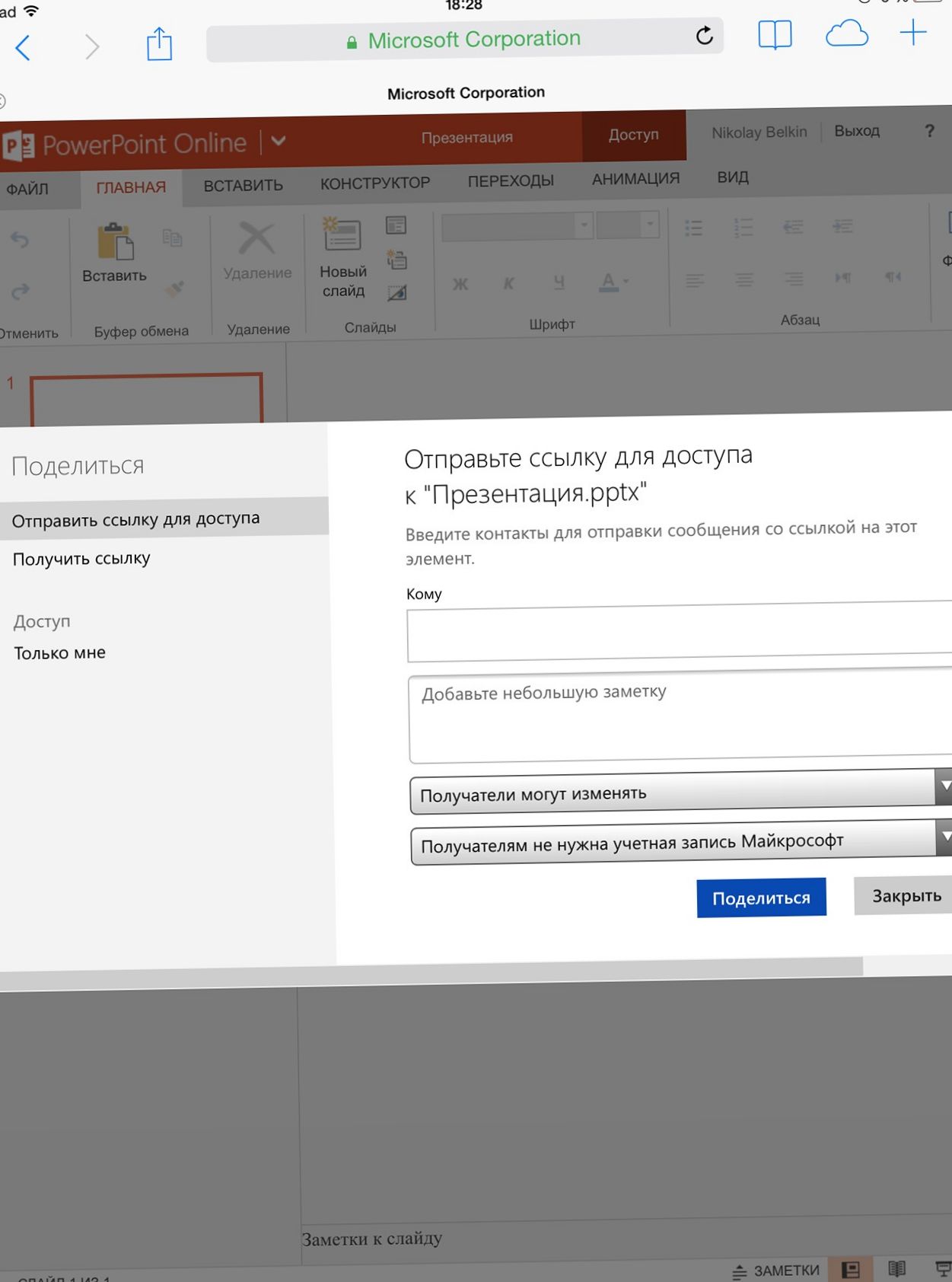Screen dimensions: 952x1282
Task: Click decrease indent icon
Action: (793, 226)
